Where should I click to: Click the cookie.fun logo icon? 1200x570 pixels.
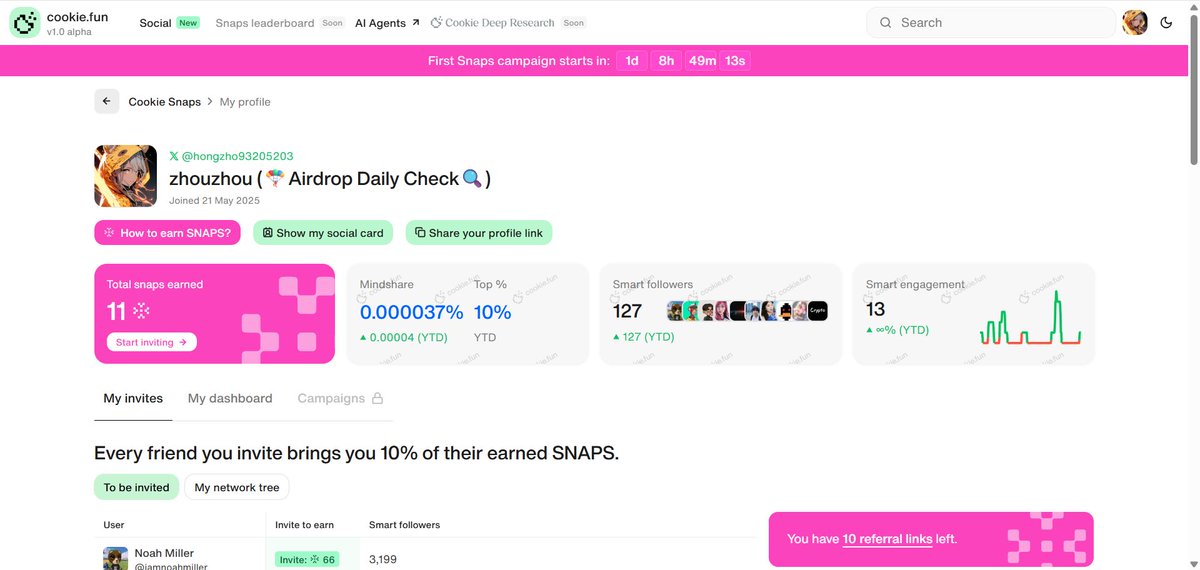(x=25, y=23)
